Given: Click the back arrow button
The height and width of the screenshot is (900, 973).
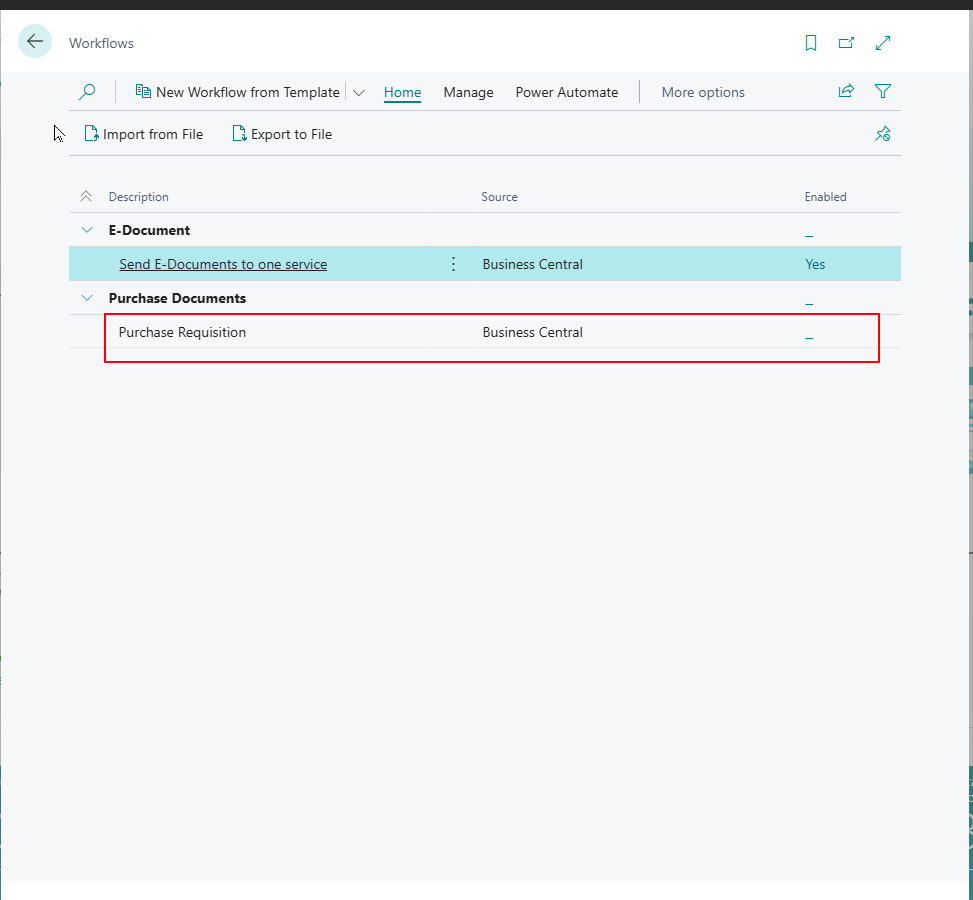Looking at the screenshot, I should tap(35, 42).
